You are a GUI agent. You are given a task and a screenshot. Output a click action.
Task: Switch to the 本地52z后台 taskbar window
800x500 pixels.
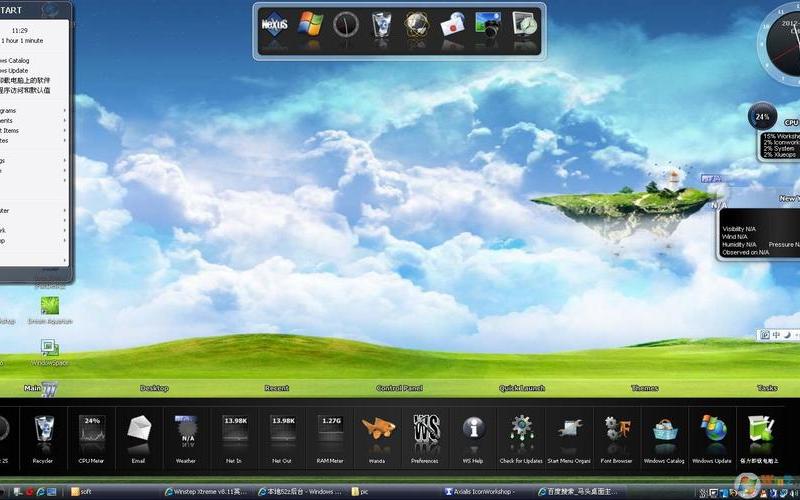point(301,492)
